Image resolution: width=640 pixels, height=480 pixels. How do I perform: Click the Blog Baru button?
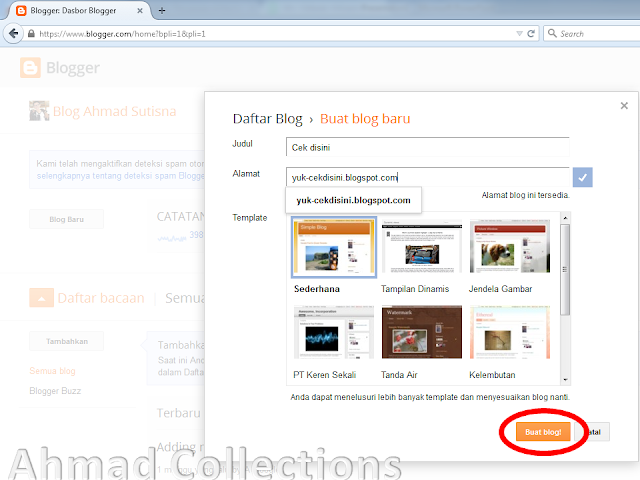point(67,219)
